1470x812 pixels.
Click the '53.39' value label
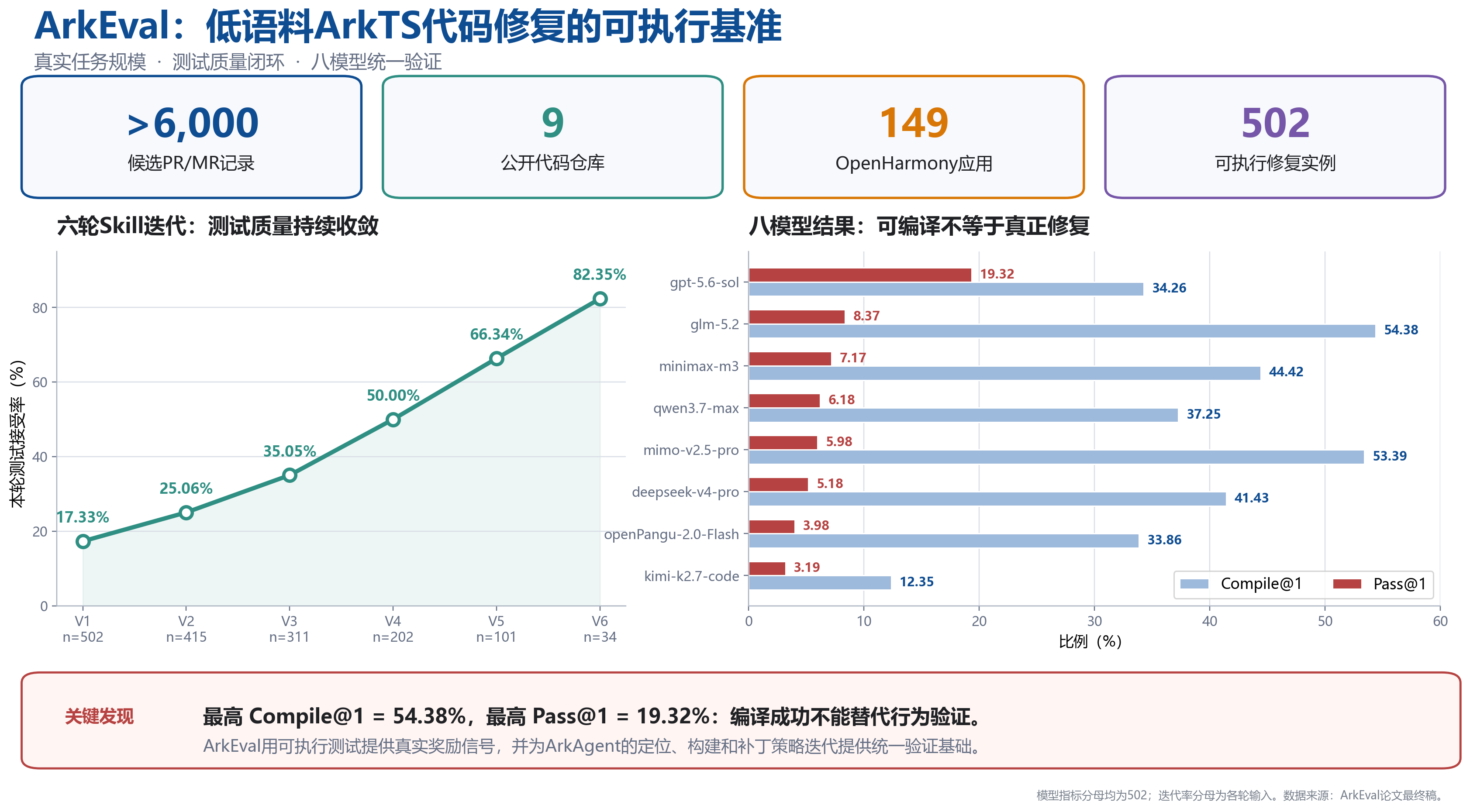pyautogui.click(x=1390, y=456)
